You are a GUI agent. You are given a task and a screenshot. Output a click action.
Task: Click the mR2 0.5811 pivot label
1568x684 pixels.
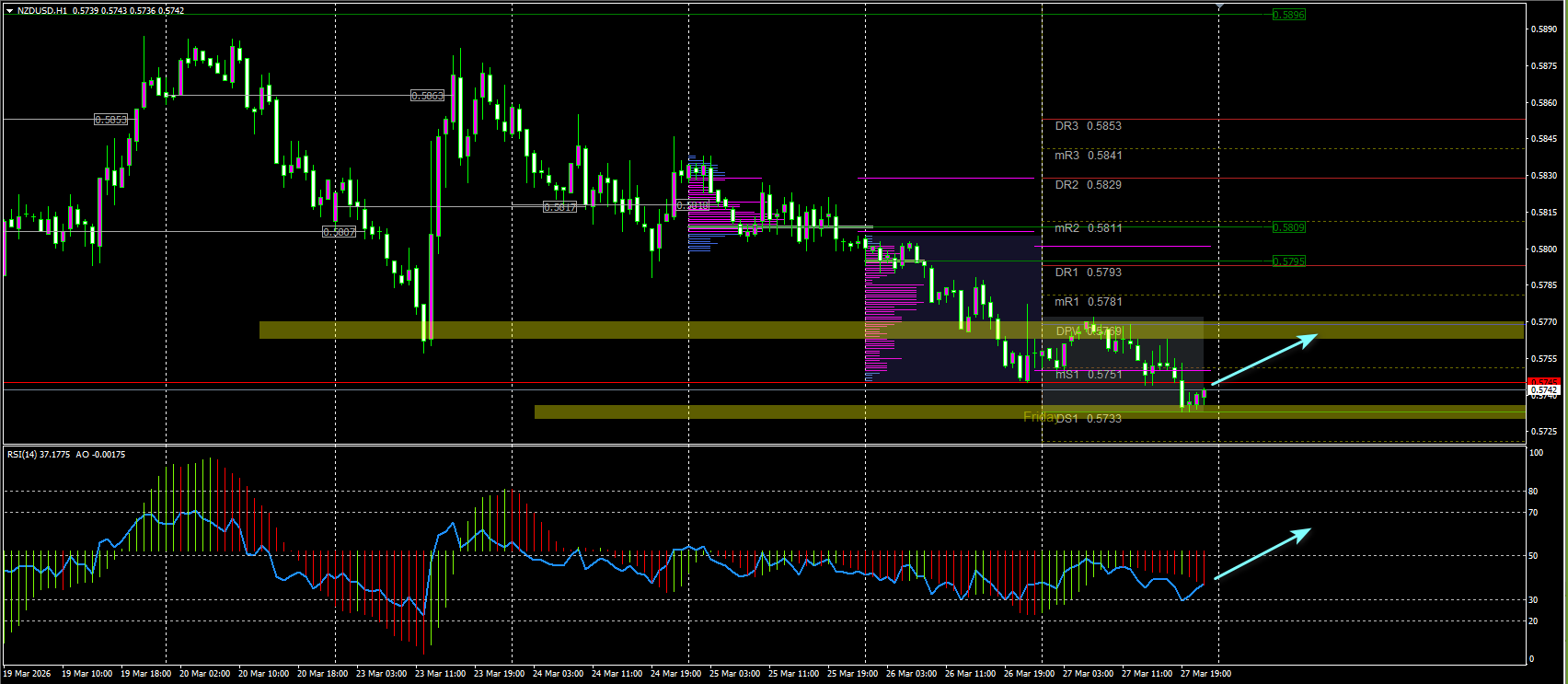coord(1088,228)
